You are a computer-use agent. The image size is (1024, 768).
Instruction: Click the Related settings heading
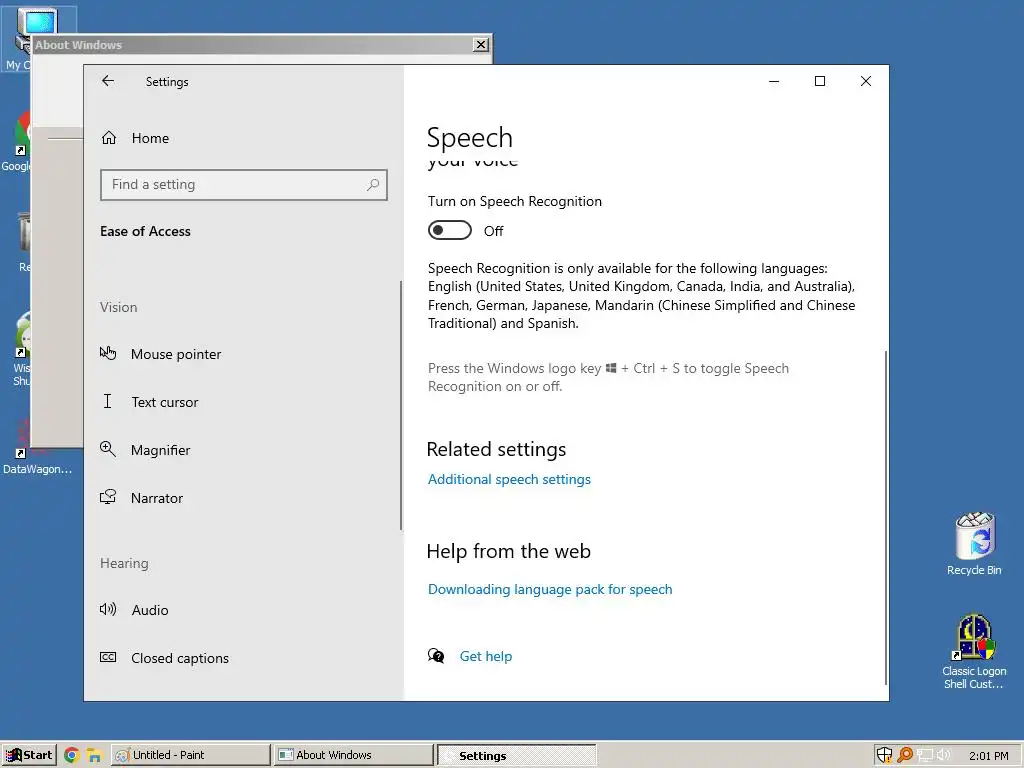point(496,449)
